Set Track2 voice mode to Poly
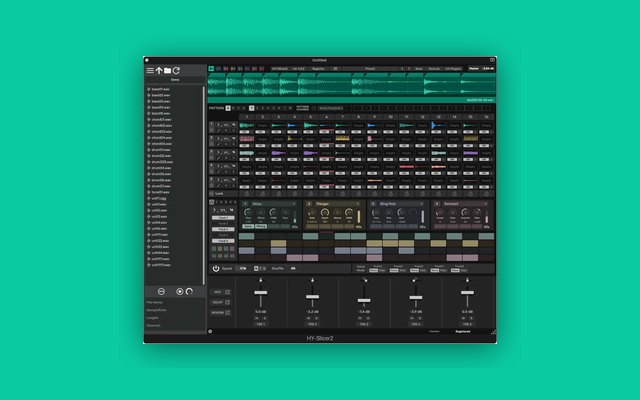Image resolution: width=640 pixels, height=400 pixels. pos(402,271)
